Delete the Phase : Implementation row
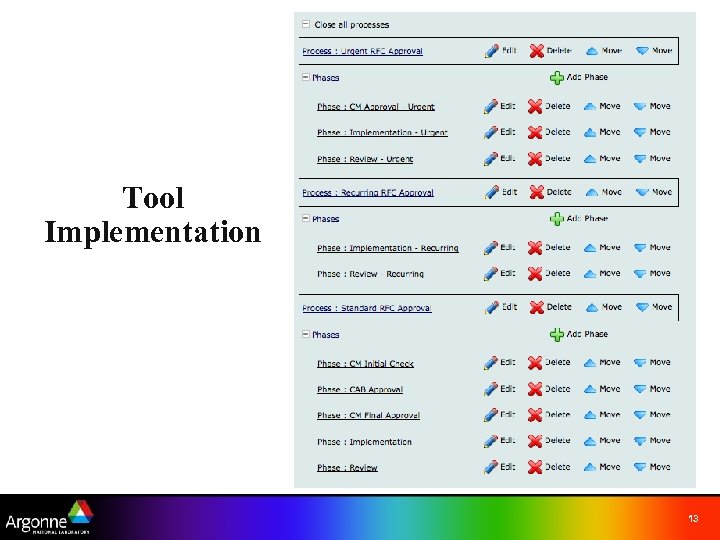720x540 pixels. (x=549, y=441)
